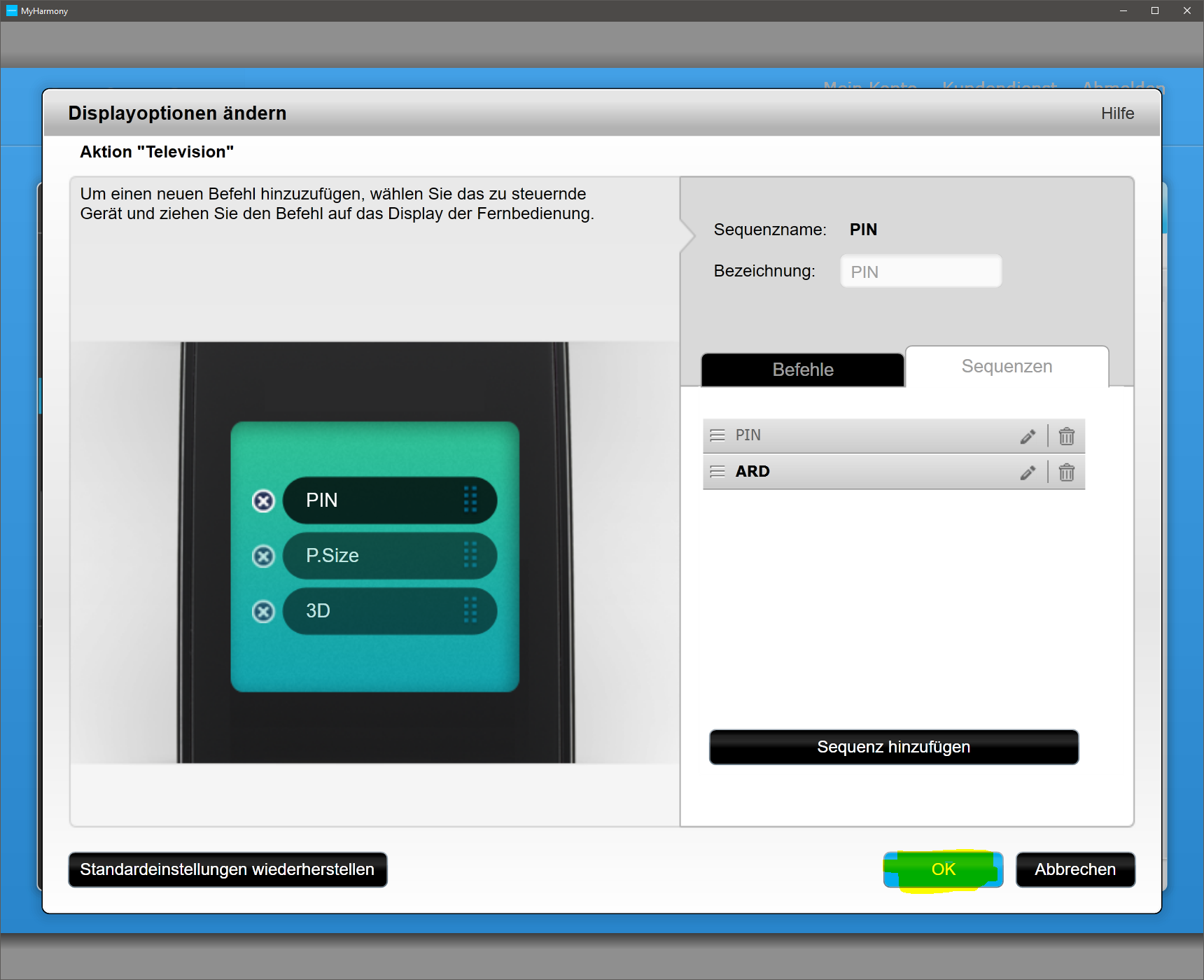Screen dimensions: 1204x980
Task: Confirm changes with the OK button
Action: [943, 869]
